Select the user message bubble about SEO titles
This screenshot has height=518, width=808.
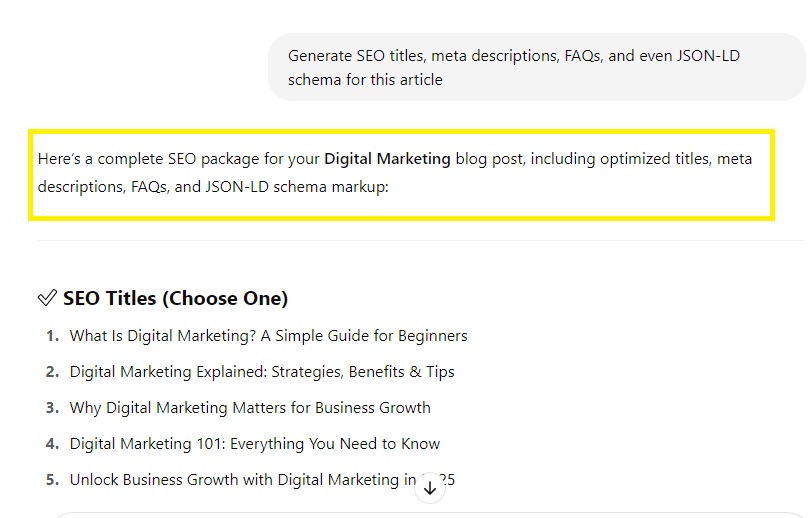[x=536, y=68]
